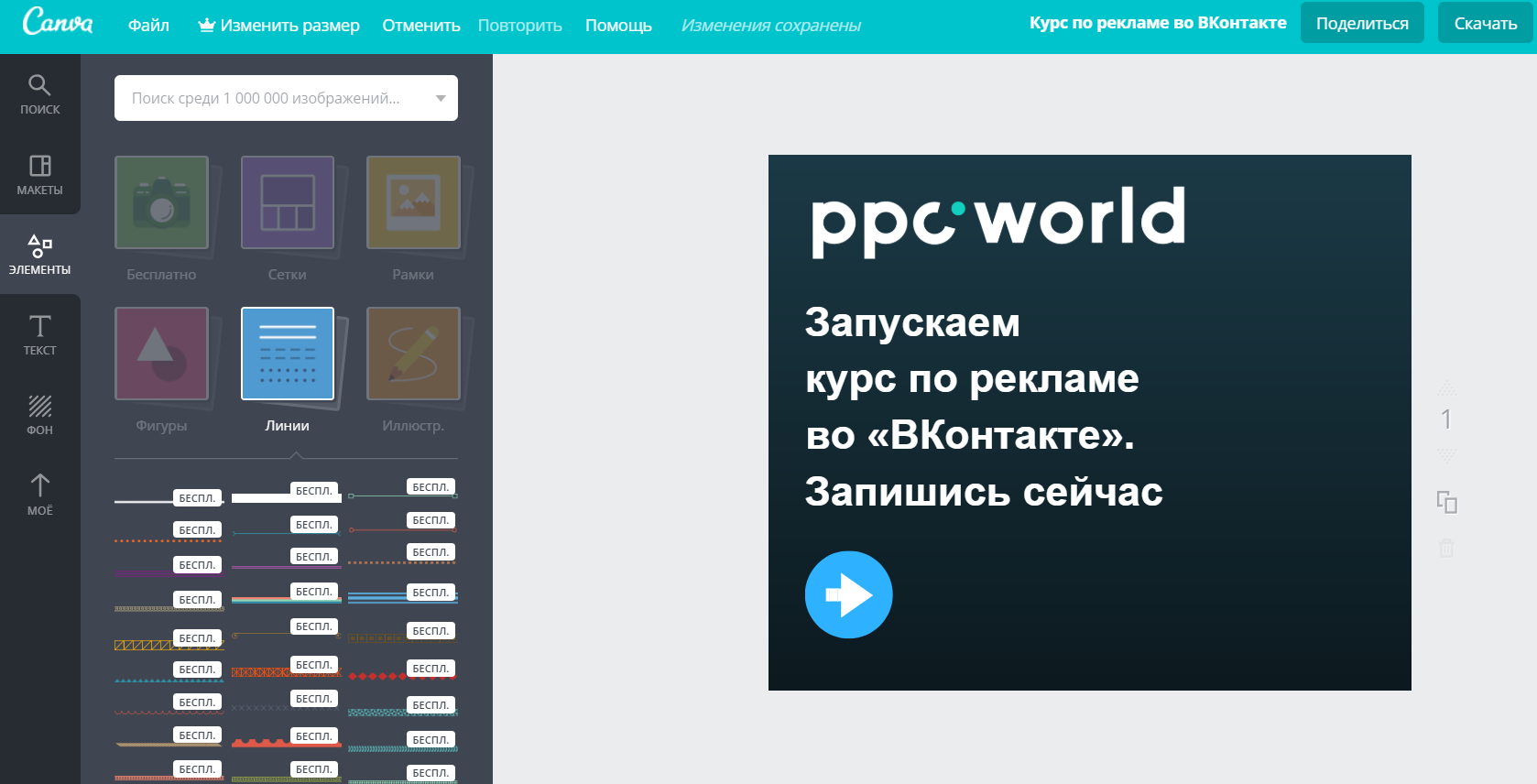
Task: Open the Uploads (Моё) sidebar panel
Action: pos(39,495)
